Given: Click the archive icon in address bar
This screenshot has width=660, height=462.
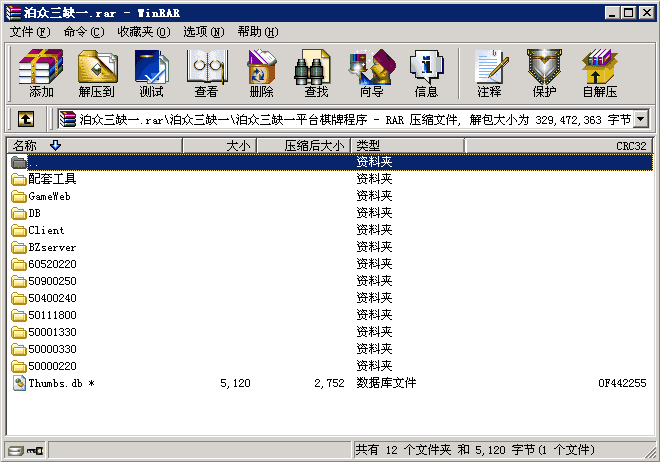Looking at the screenshot, I should point(67,119).
